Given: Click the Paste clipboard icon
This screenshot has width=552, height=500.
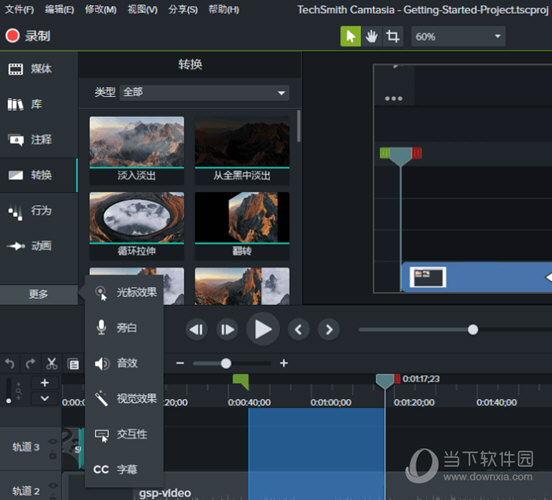Looking at the screenshot, I should (x=73, y=363).
